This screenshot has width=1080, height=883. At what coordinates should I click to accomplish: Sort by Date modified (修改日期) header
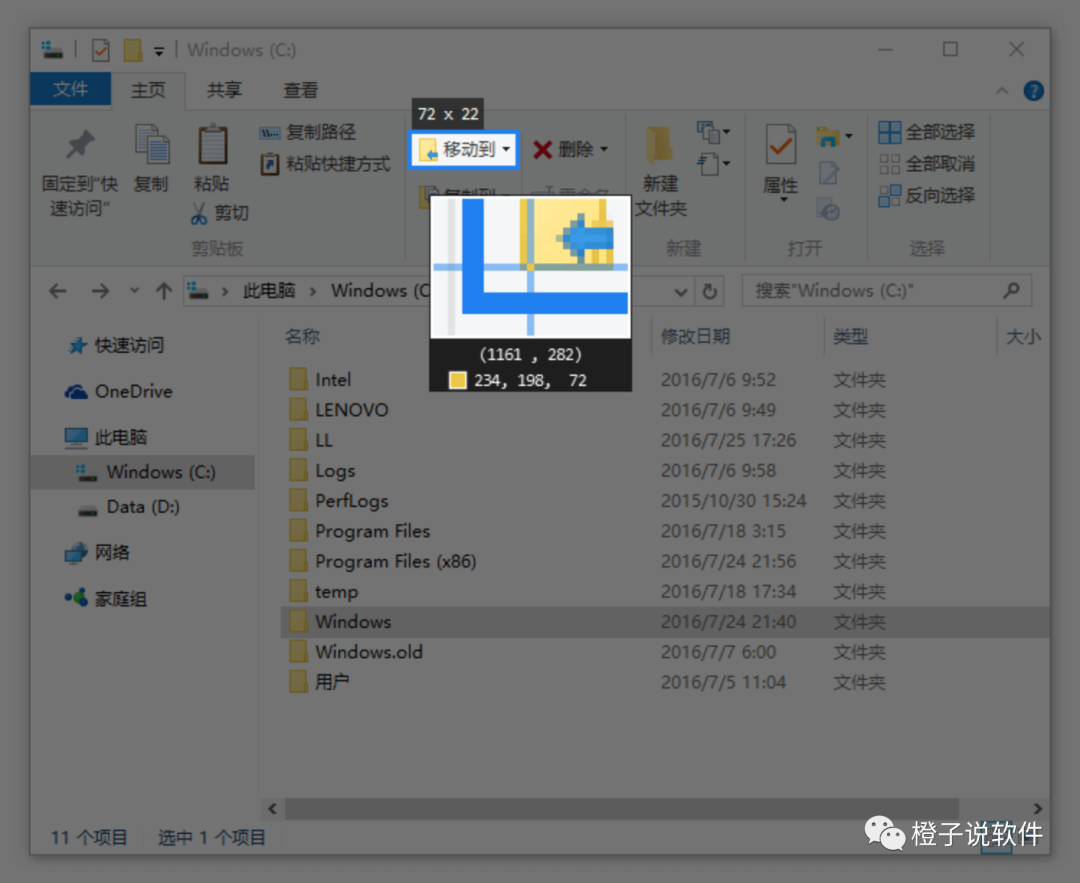coord(696,336)
